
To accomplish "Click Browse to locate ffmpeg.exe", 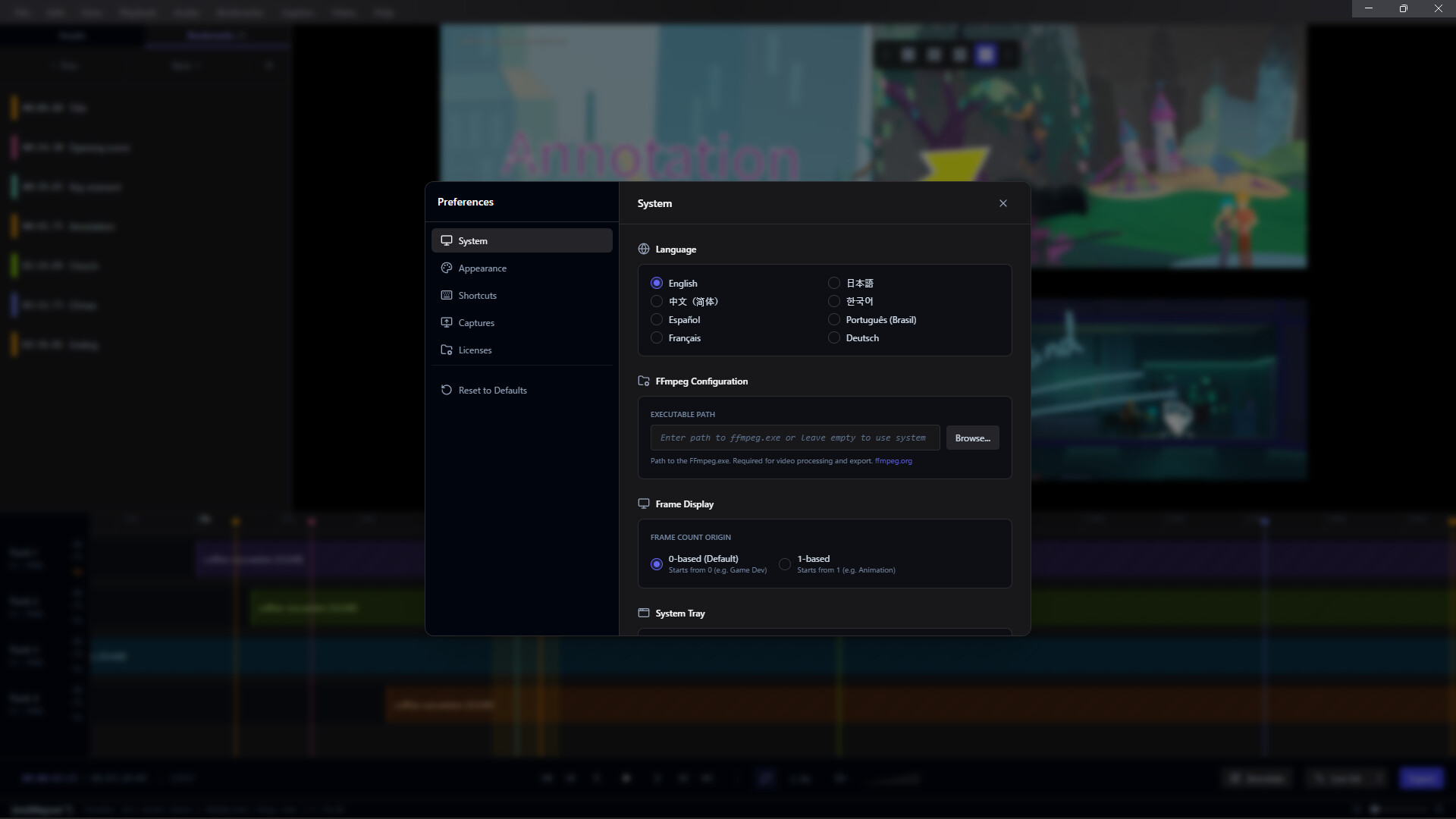I will 972,438.
